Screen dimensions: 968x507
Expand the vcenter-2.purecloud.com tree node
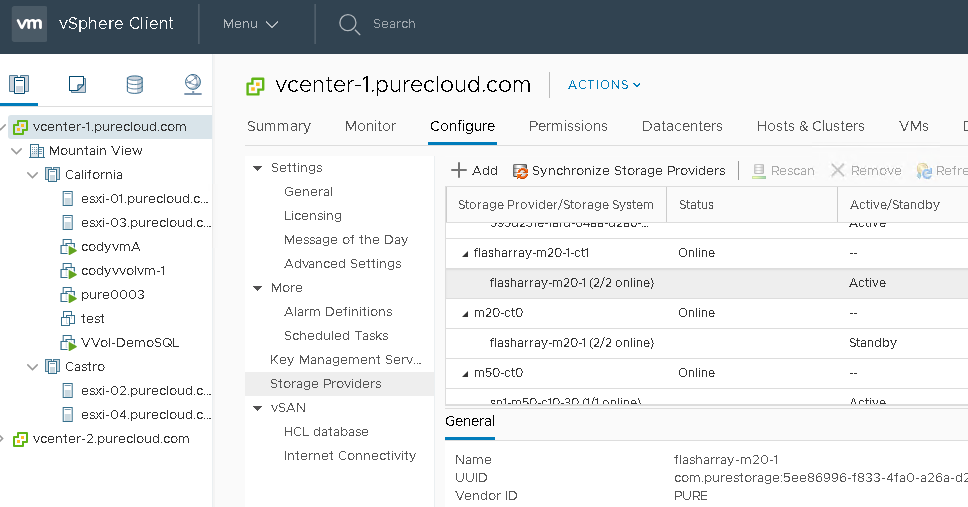(x=4, y=439)
